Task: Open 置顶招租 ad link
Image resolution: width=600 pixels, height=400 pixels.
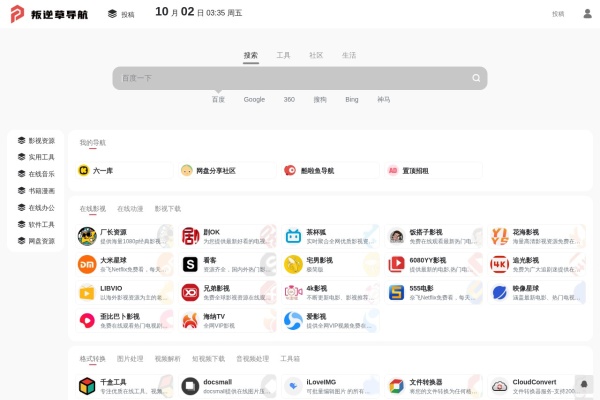Action: 434,170
